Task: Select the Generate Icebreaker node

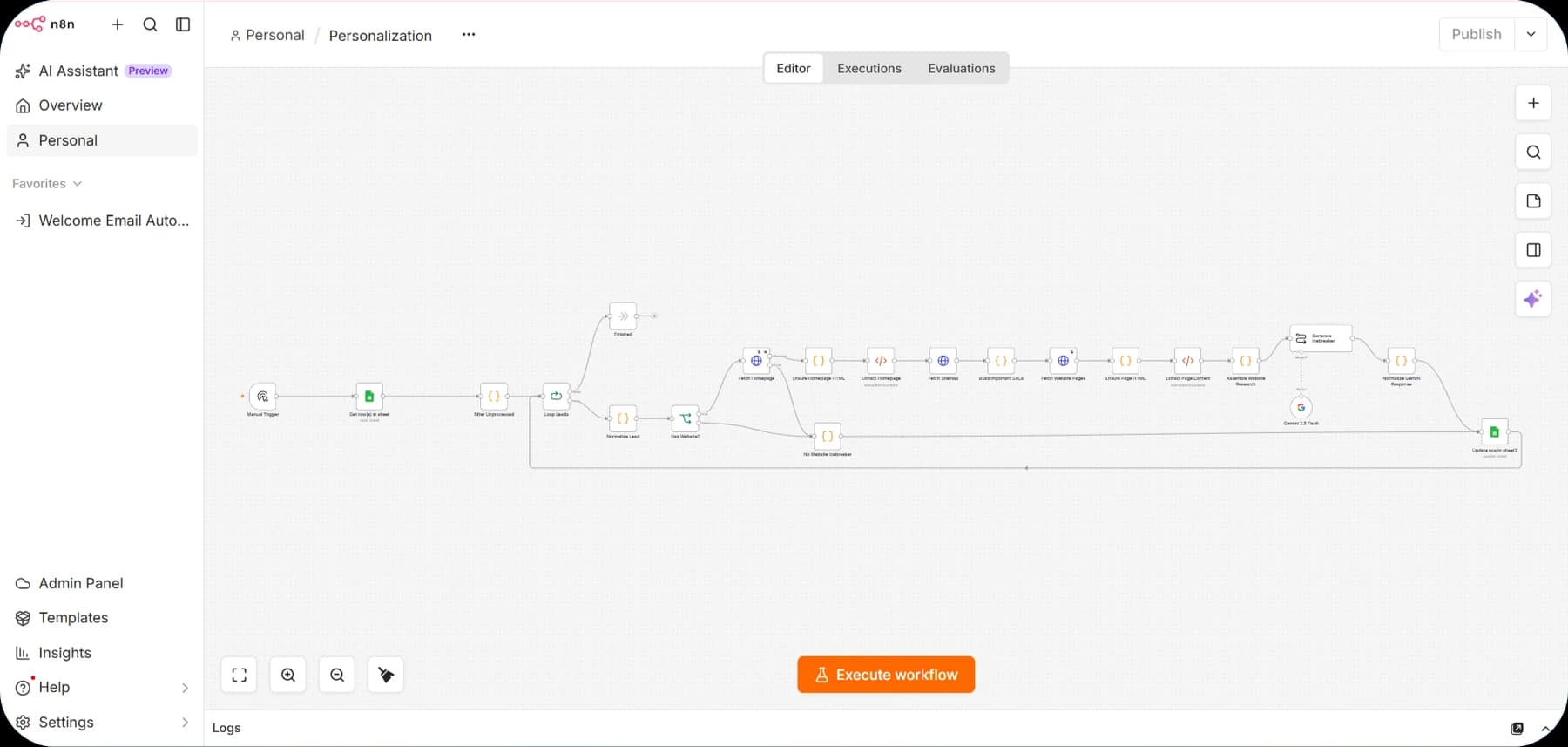Action: [1321, 338]
